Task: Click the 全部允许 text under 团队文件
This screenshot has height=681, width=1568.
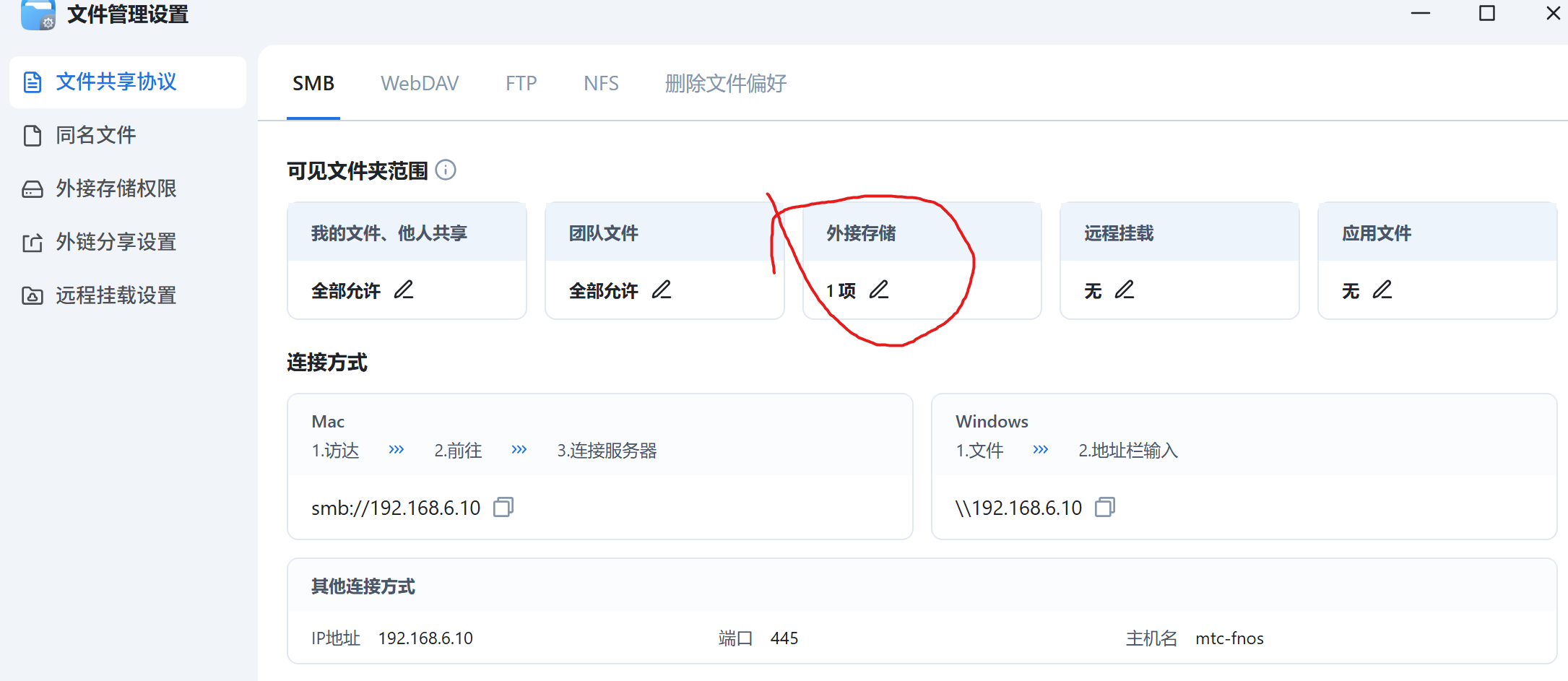Action: pyautogui.click(x=603, y=290)
